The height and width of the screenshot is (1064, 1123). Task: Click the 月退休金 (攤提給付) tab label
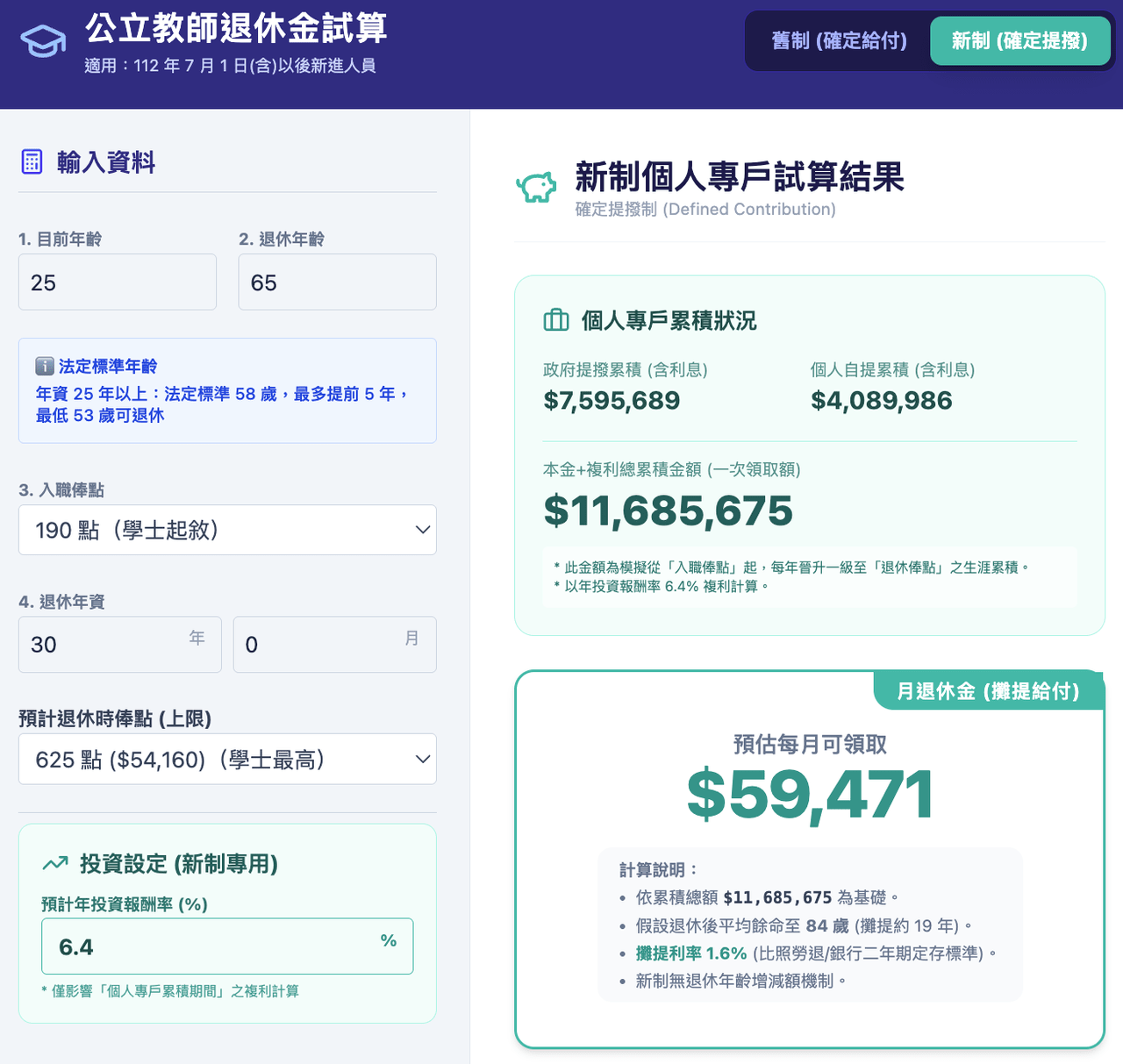[x=988, y=691]
